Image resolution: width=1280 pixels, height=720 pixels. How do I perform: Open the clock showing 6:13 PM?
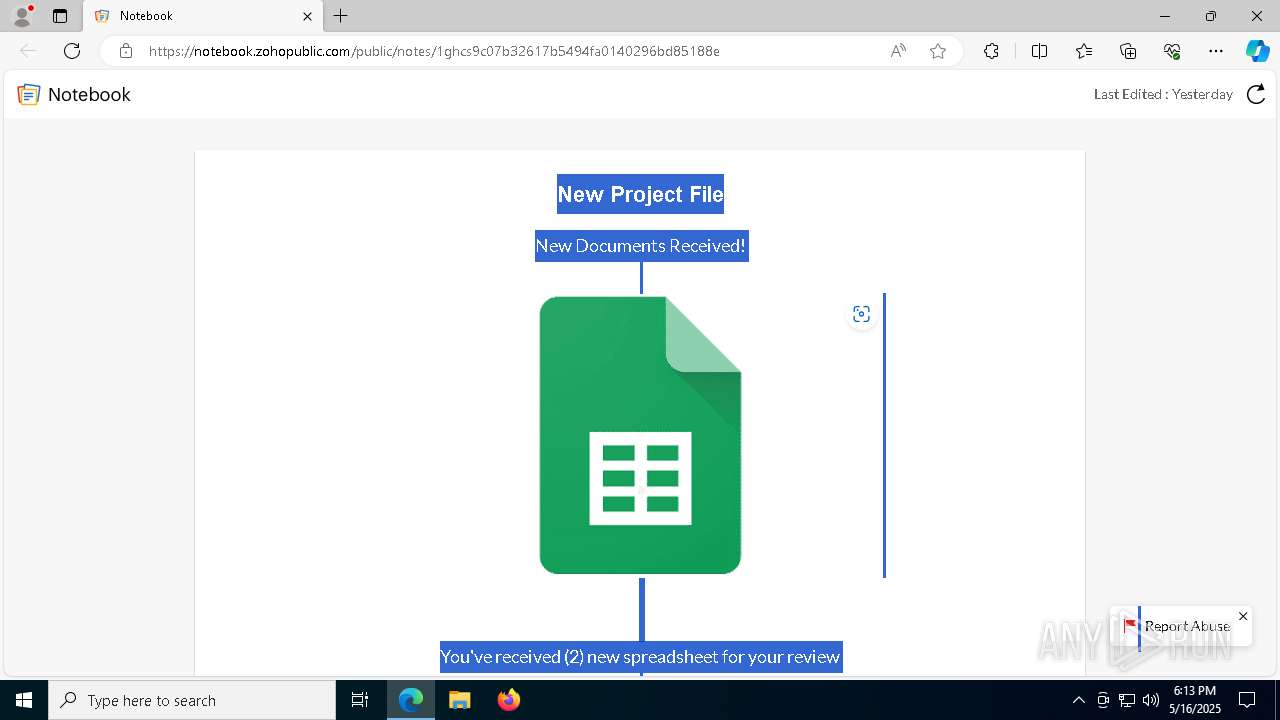[x=1195, y=700]
